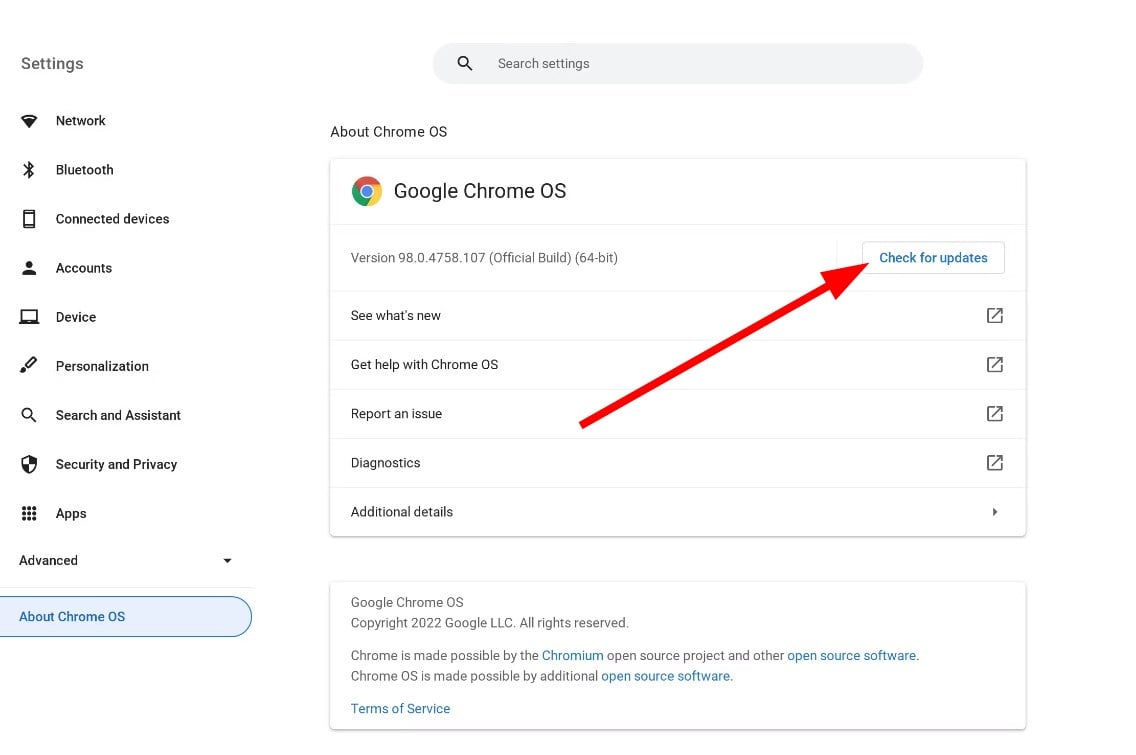Focus the Search settings input field

pos(677,64)
